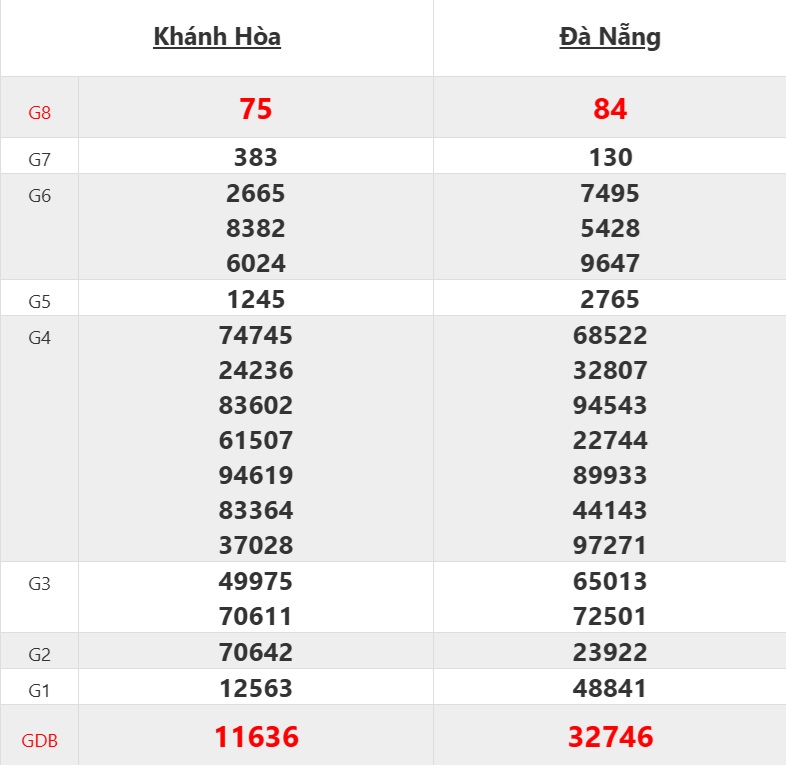Viewport: 786px width, 765px height.
Task: Click Khánh Hòa G4 number 61507
Action: pos(256,441)
